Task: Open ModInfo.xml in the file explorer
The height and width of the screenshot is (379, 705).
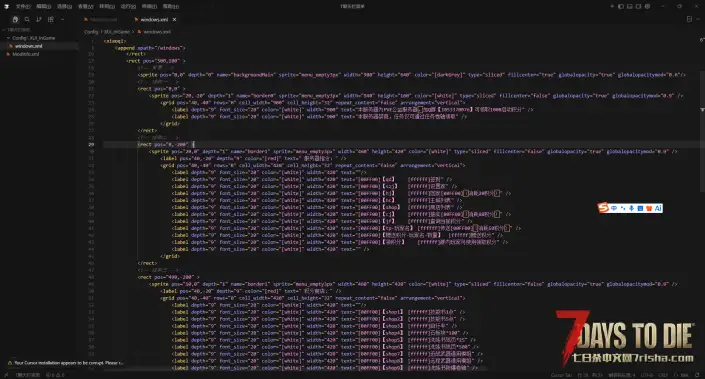Action: 26,54
